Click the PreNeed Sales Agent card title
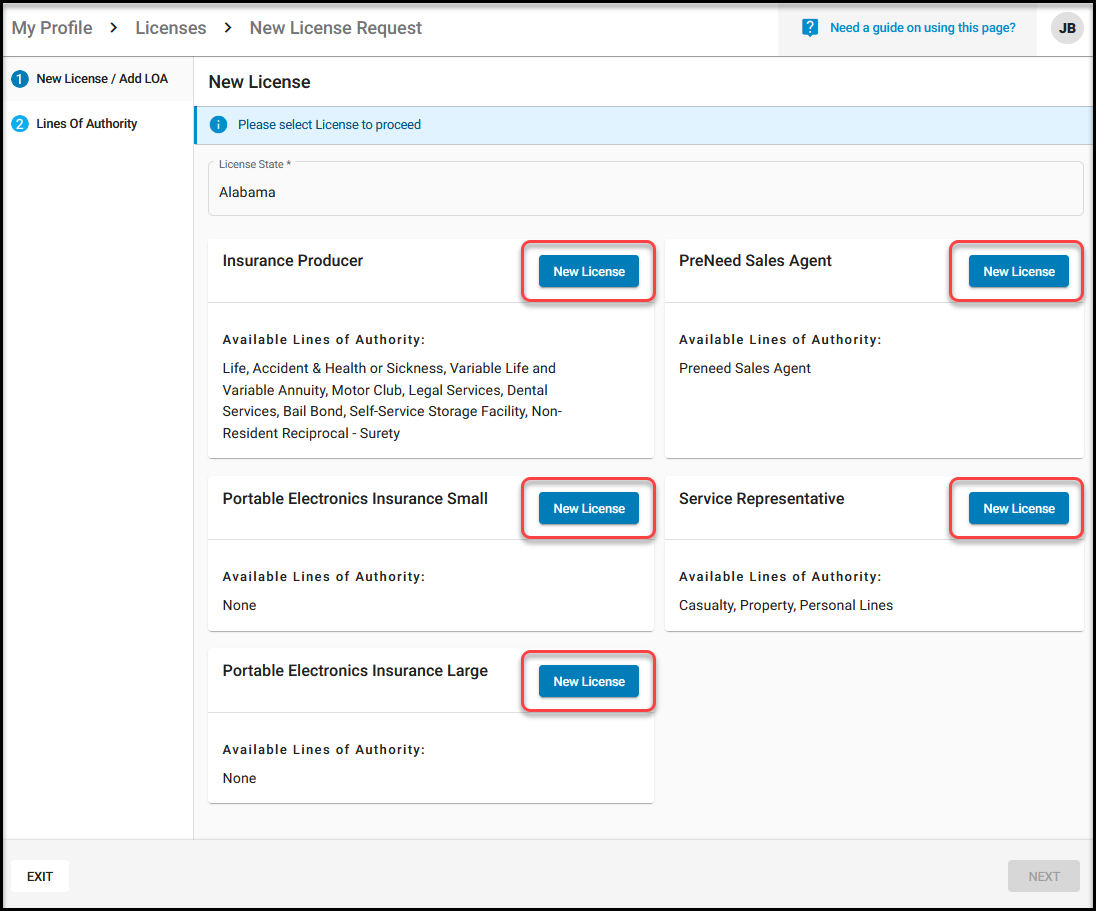This screenshot has height=911, width=1096. pos(755,261)
